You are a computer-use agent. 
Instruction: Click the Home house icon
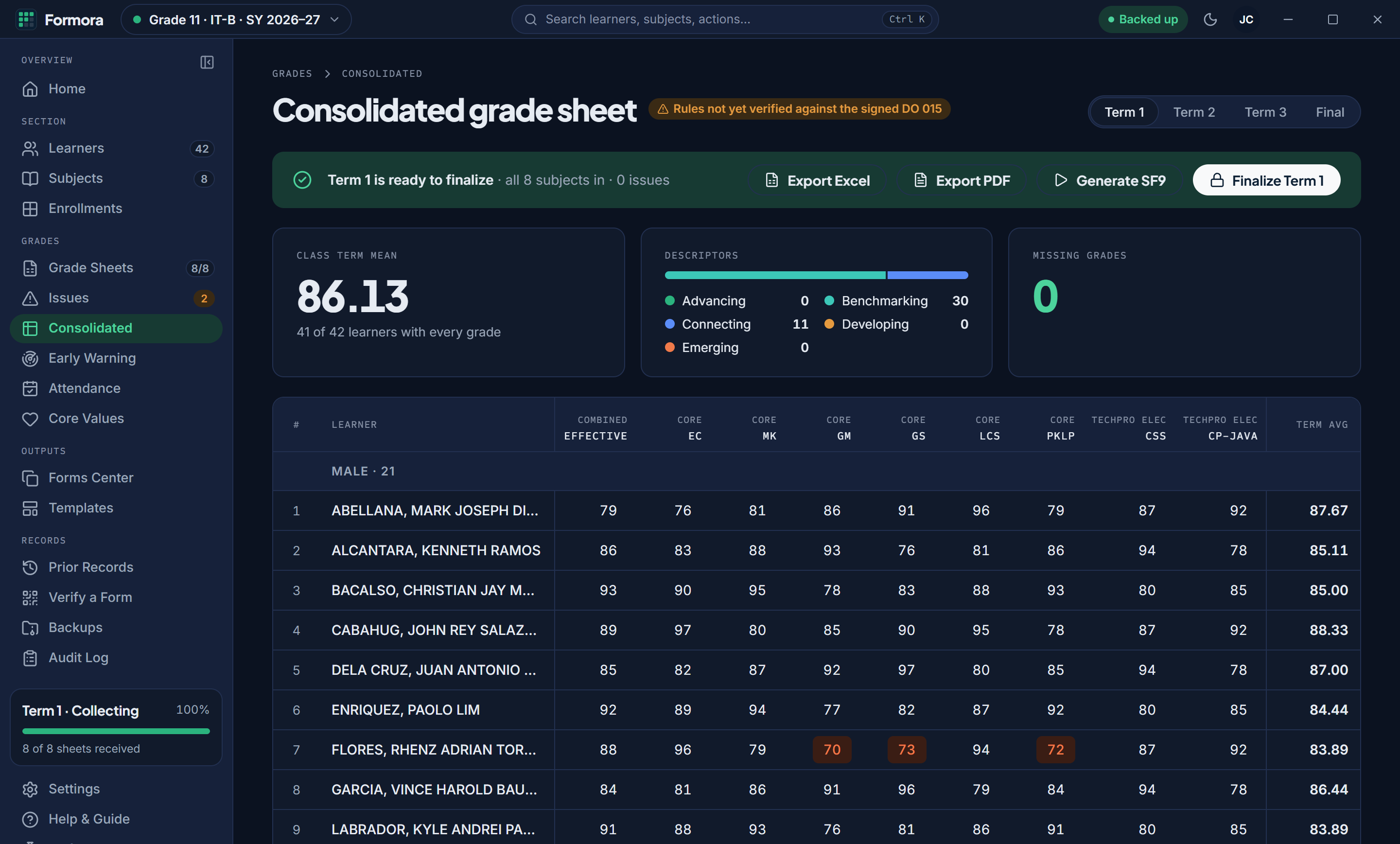pos(30,89)
